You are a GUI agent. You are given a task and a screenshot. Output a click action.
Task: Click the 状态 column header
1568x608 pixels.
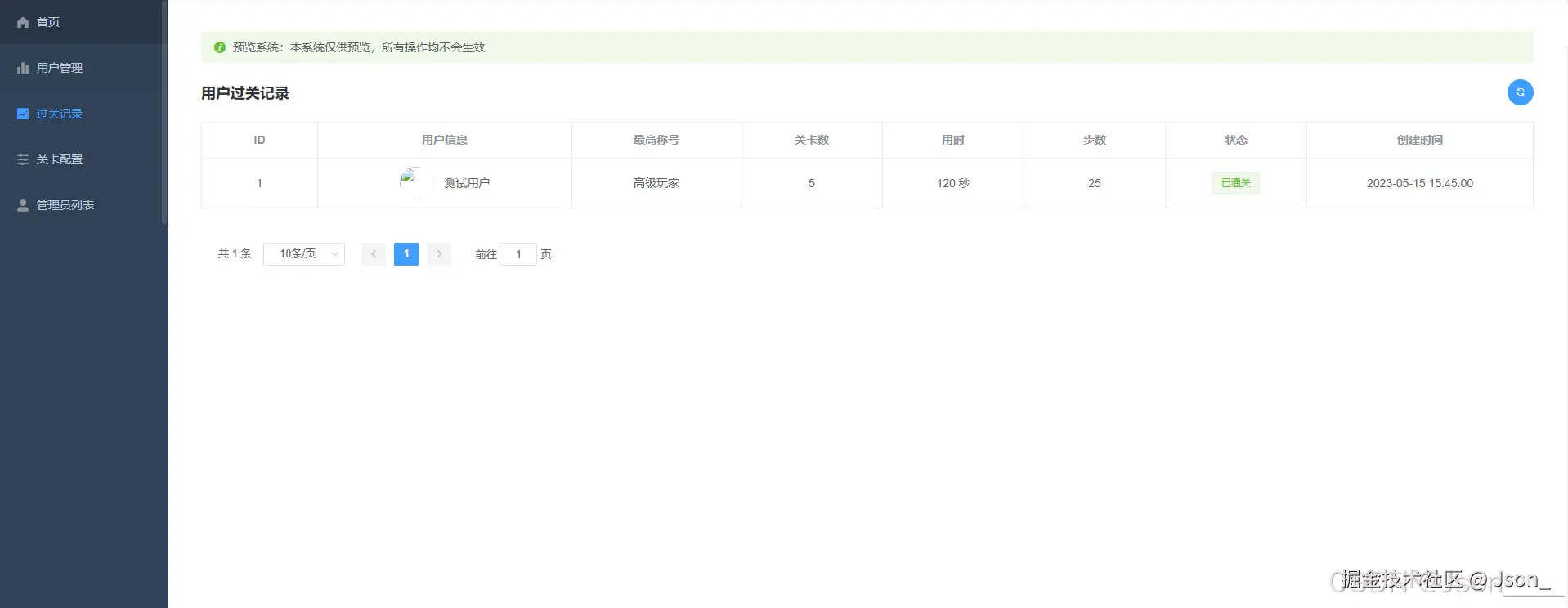[1236, 140]
